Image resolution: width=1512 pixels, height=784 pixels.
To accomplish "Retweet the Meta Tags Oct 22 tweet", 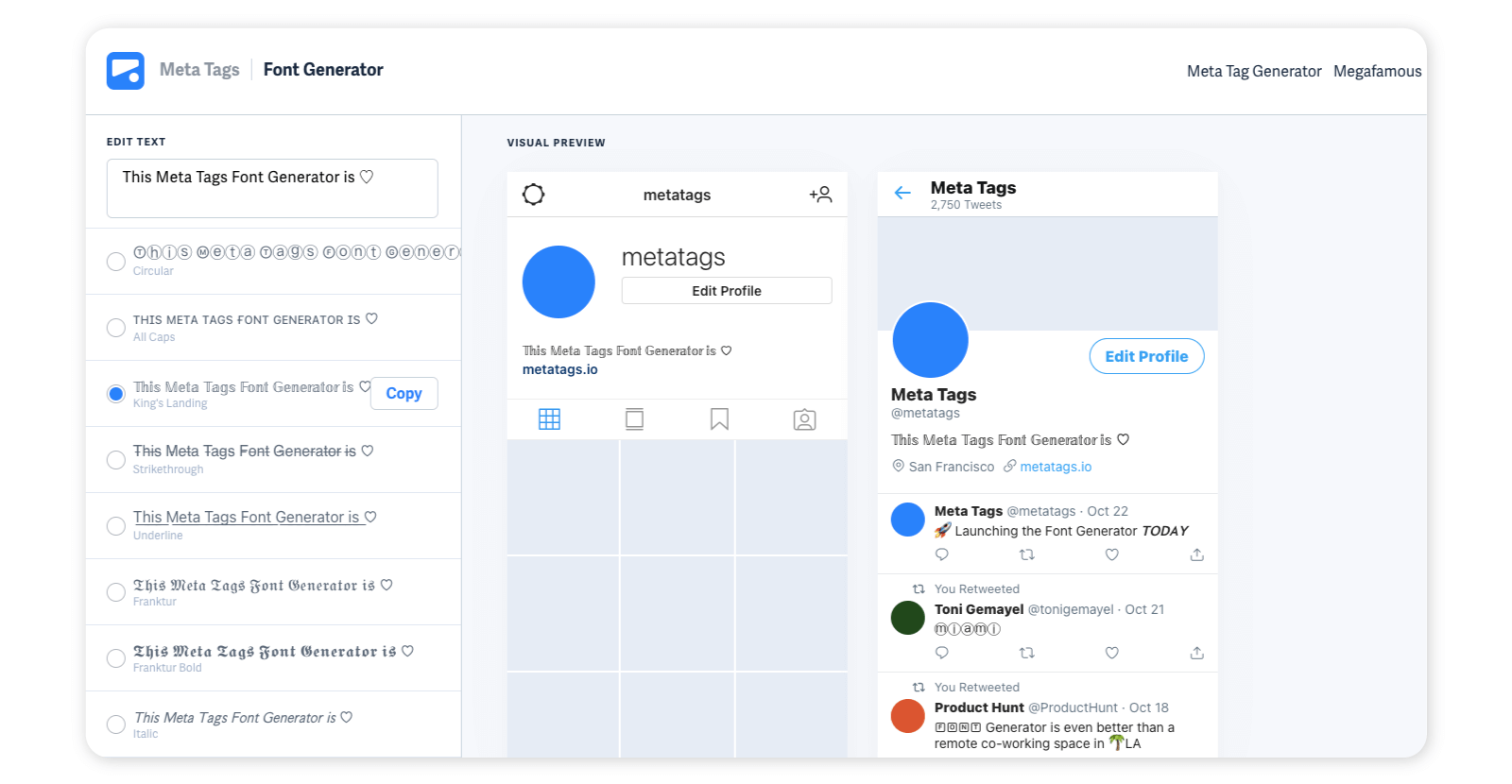I will click(1026, 554).
